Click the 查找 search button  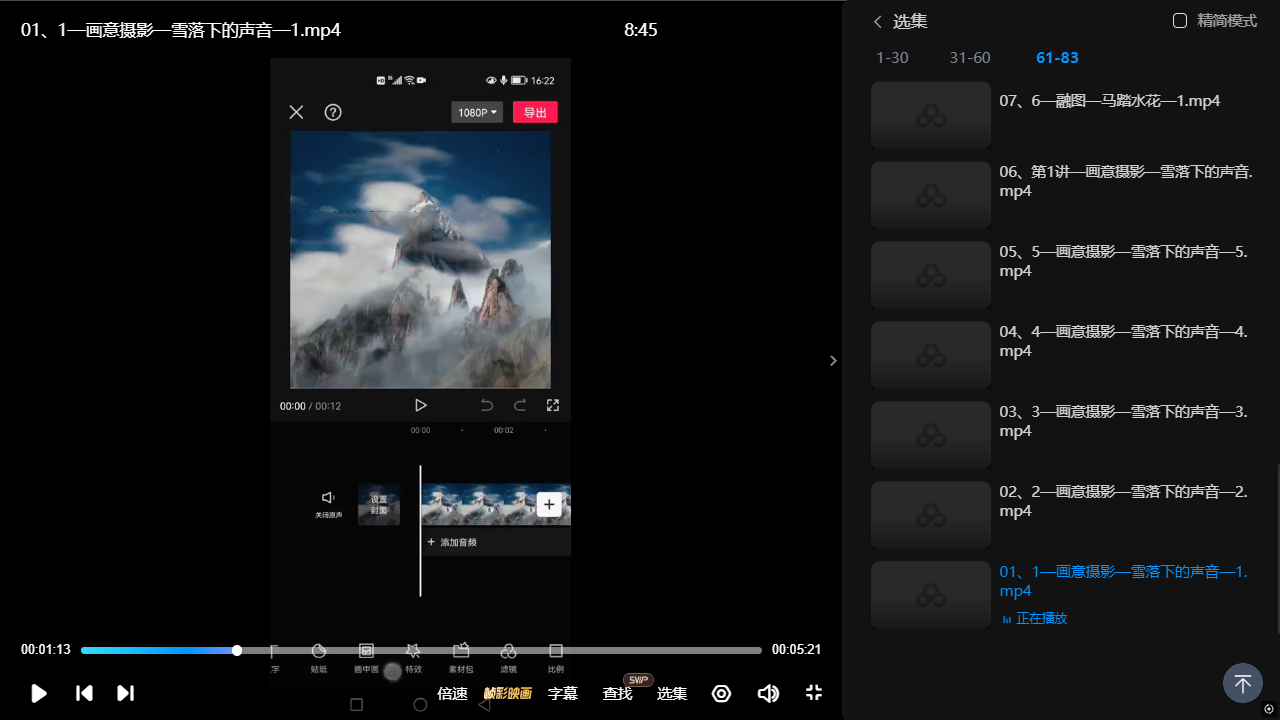[x=617, y=693]
